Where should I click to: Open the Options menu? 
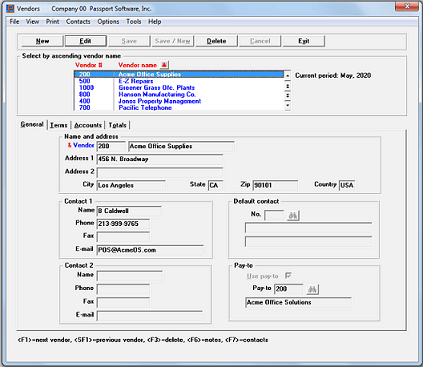[x=108, y=22]
